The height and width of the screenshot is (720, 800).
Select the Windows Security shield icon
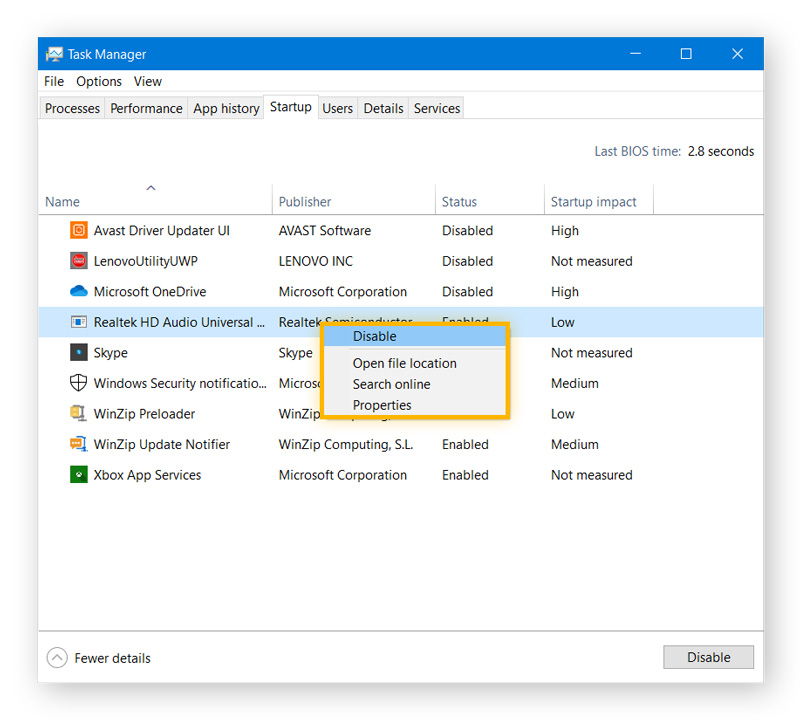tap(79, 383)
